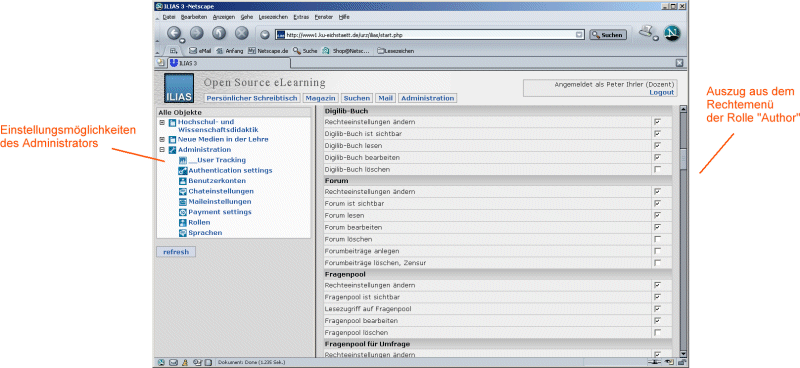Check Forumbeiträge anlegen checkbox
800x368 pixels.
(x=658, y=251)
